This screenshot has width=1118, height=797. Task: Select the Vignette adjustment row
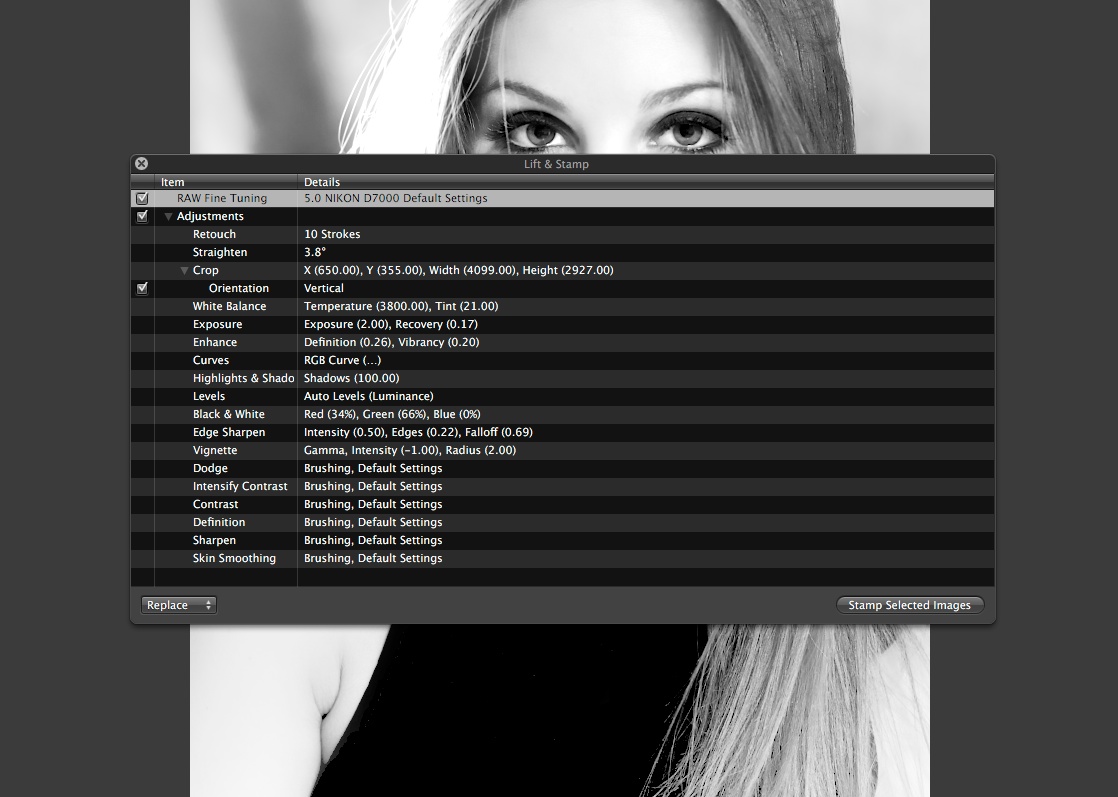[215, 451]
